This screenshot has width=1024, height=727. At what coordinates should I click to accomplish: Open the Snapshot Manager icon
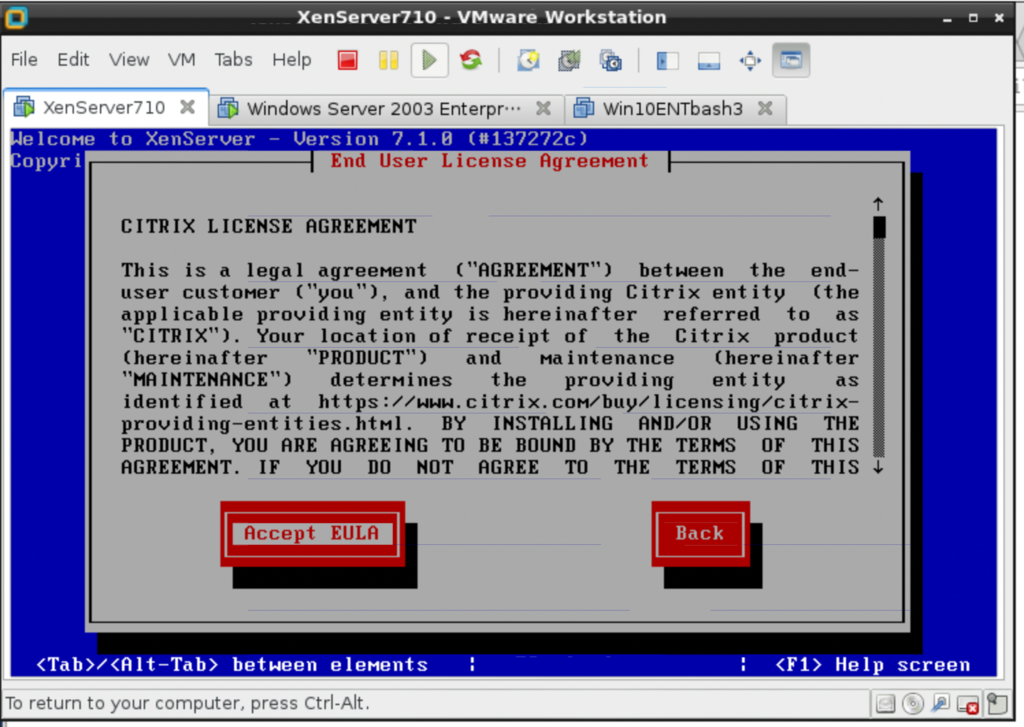(611, 61)
